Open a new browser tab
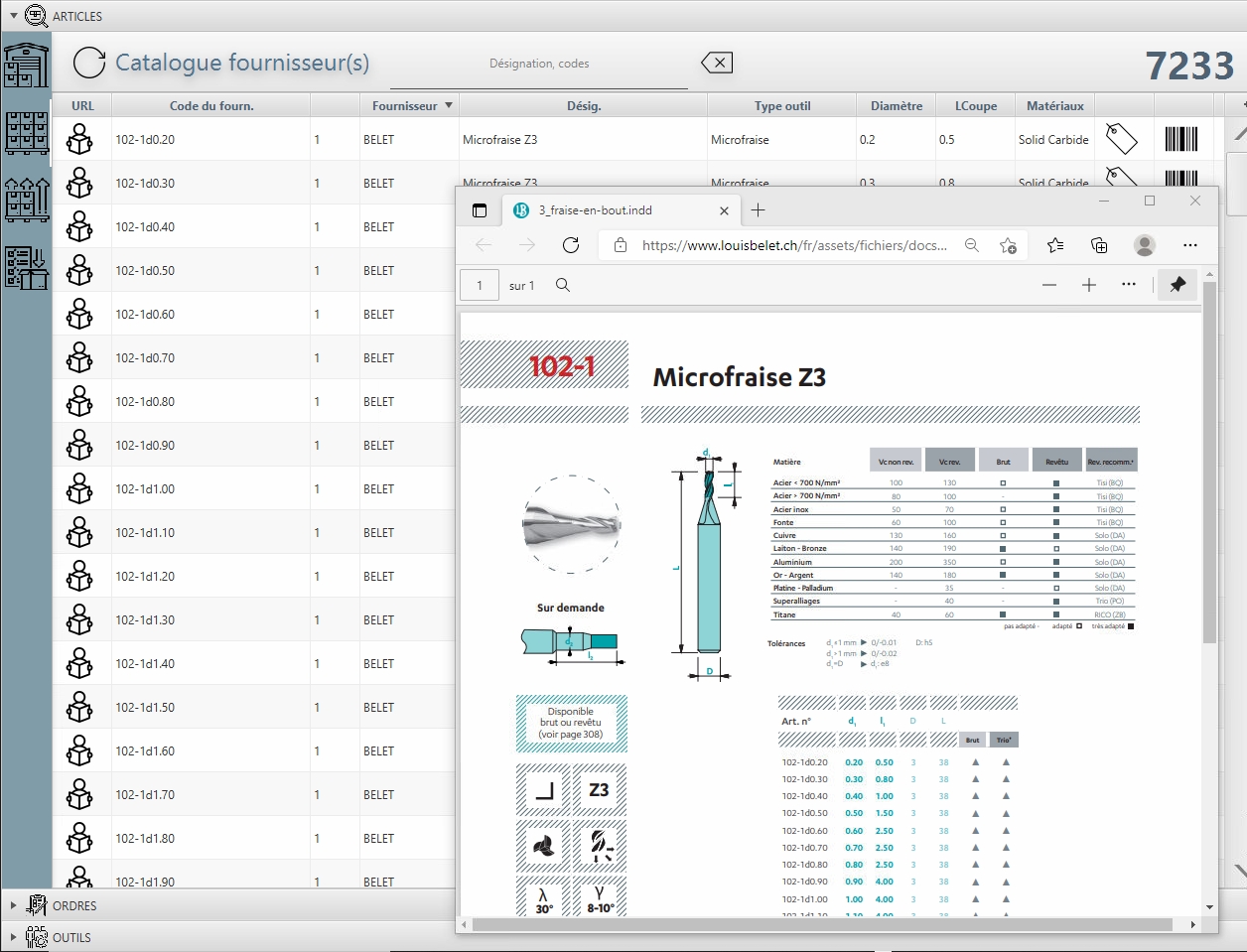Image resolution: width=1247 pixels, height=952 pixels. 759,209
